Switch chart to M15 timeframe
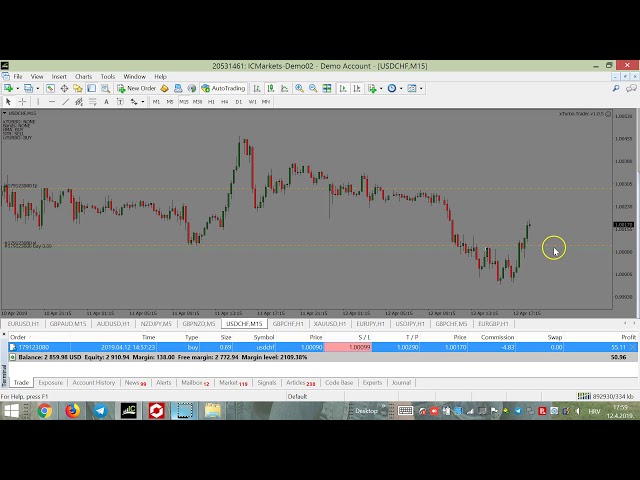The height and width of the screenshot is (480, 640). click(183, 101)
